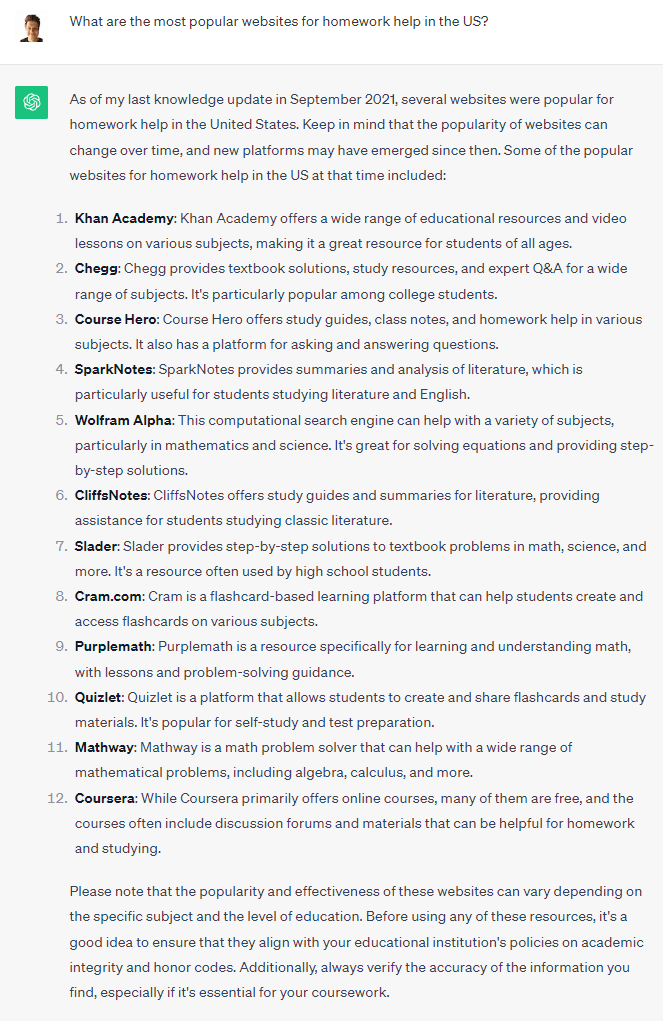663x1021 pixels.
Task: Click the bold Khan Academy heading
Action: (x=124, y=218)
